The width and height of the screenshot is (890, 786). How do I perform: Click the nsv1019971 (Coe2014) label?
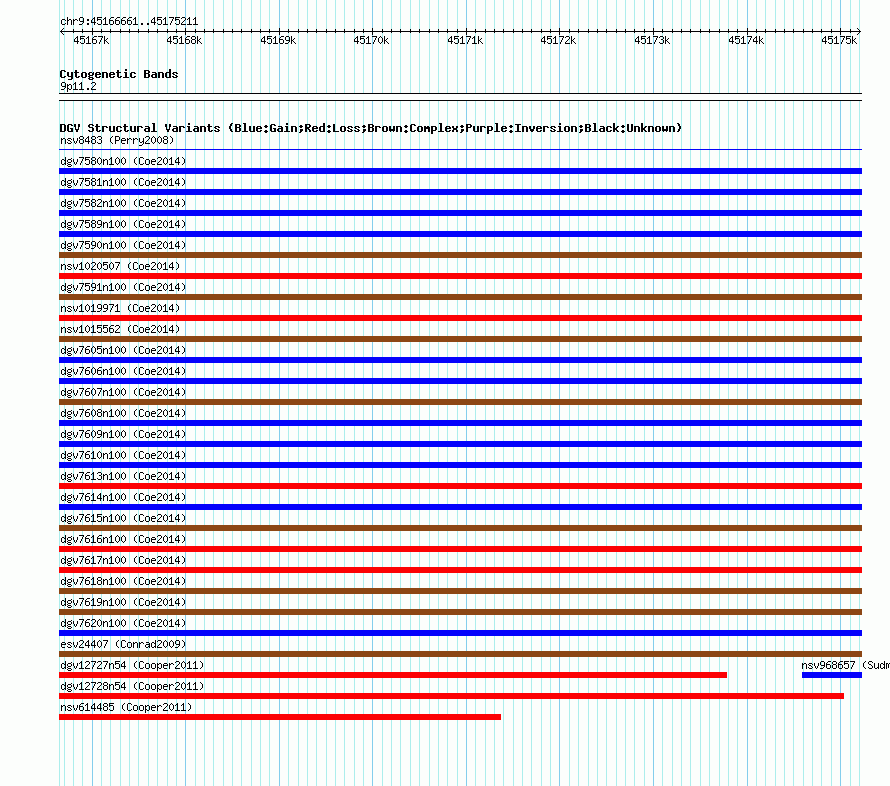click(x=120, y=308)
